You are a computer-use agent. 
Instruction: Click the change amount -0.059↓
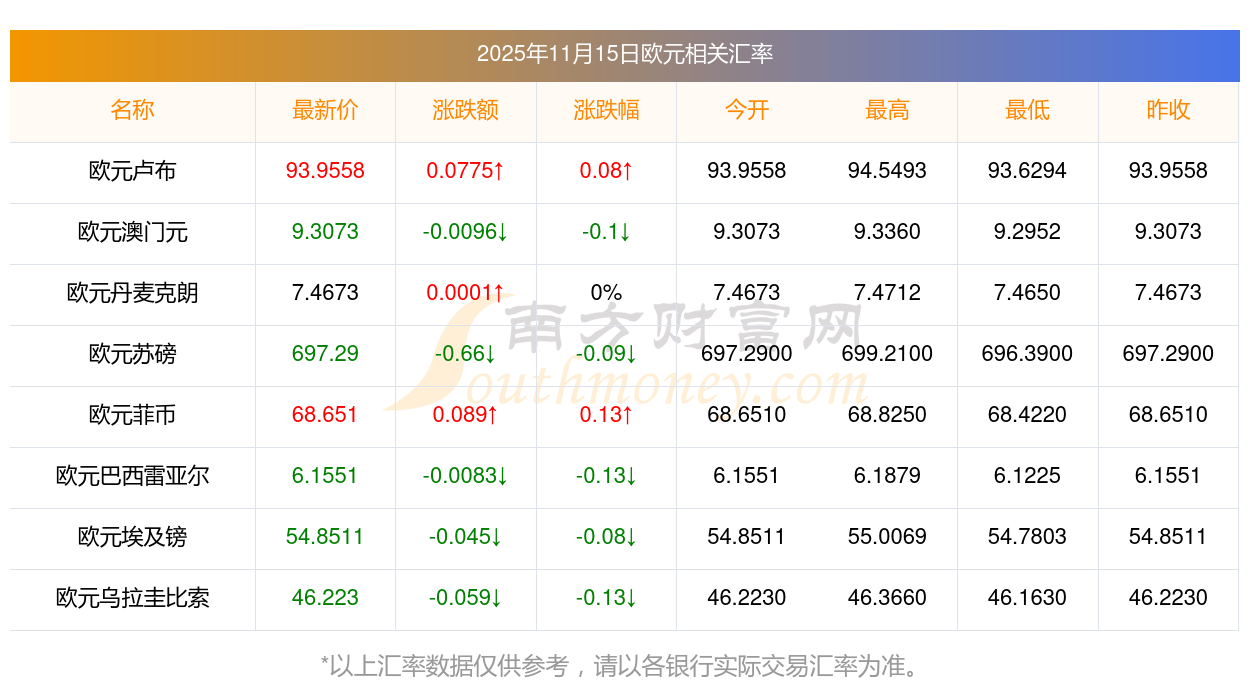tap(466, 598)
